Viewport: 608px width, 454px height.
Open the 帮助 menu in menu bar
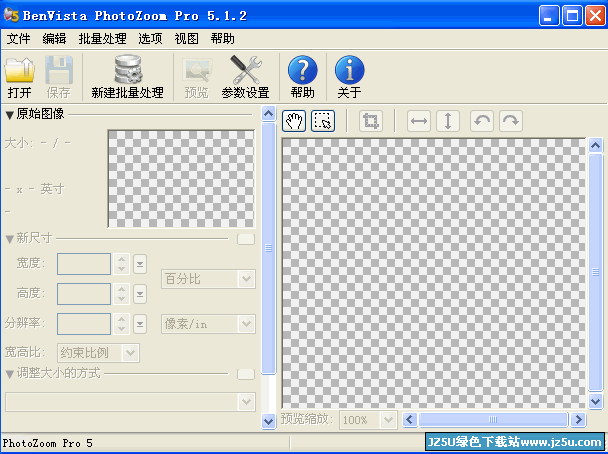click(x=223, y=39)
